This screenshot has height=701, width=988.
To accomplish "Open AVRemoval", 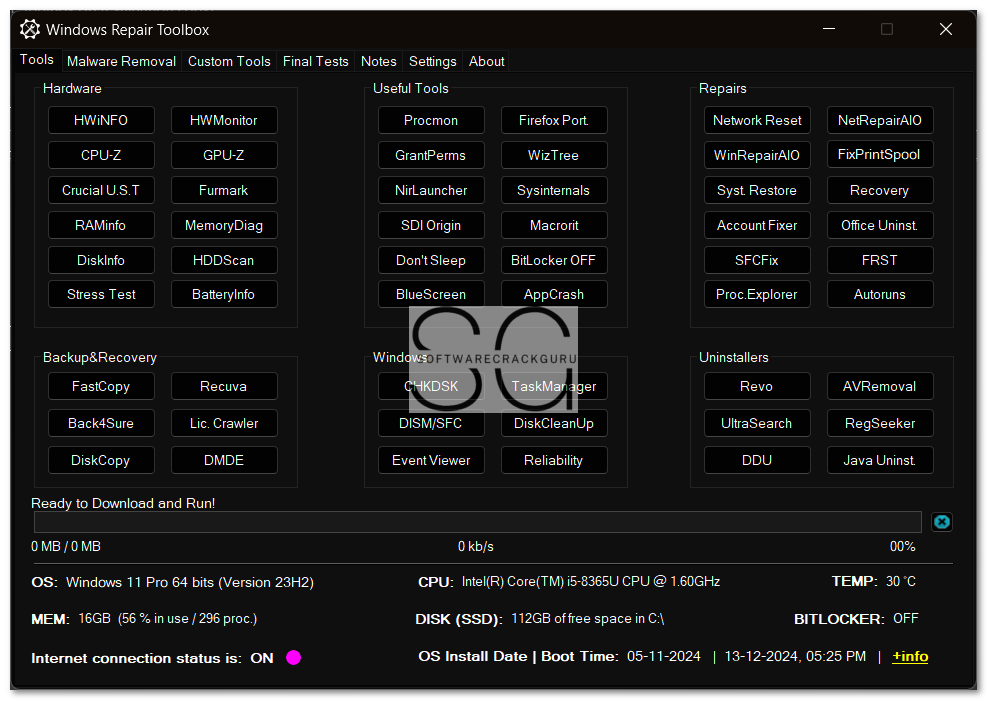I will pyautogui.click(x=880, y=386).
